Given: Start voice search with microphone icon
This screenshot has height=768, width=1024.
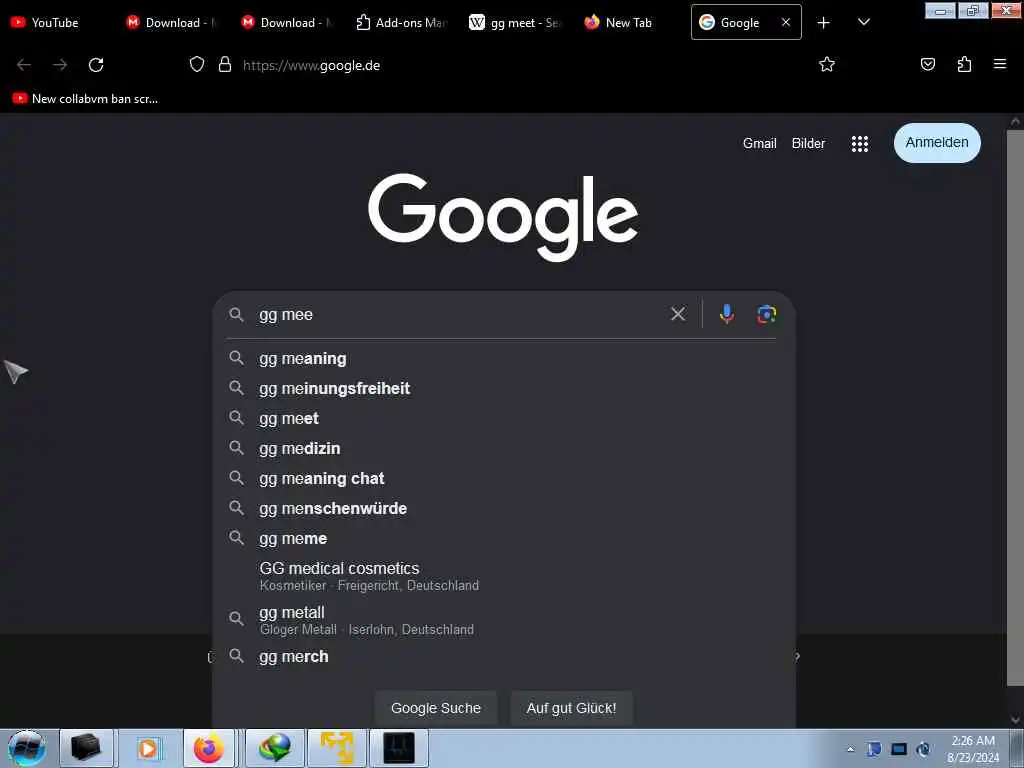Looking at the screenshot, I should point(726,314).
